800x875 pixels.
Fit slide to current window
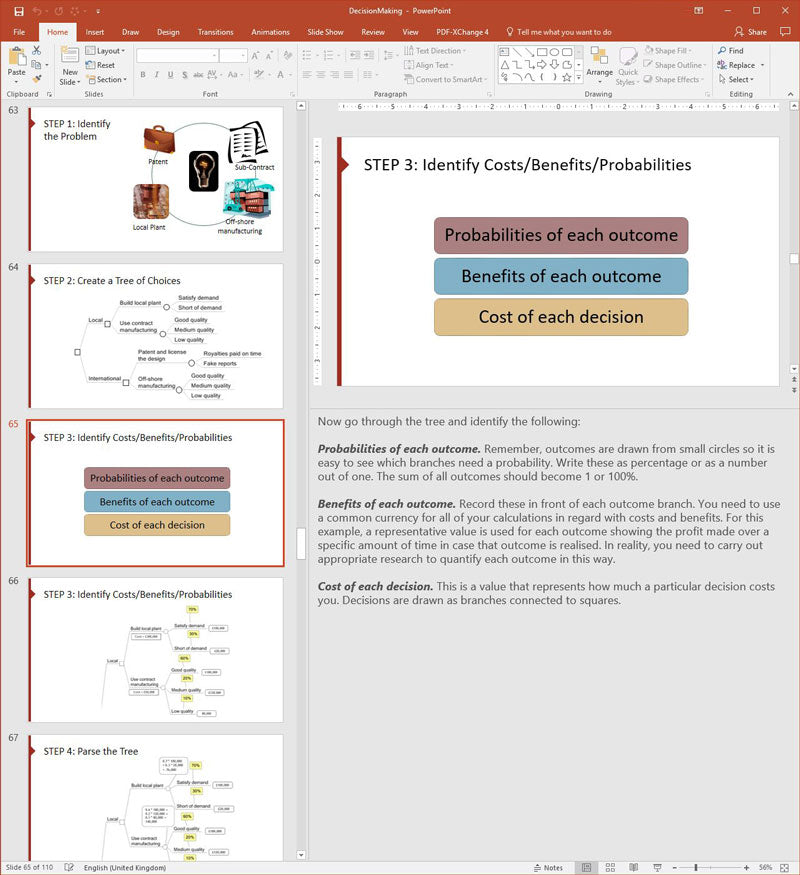(x=784, y=868)
